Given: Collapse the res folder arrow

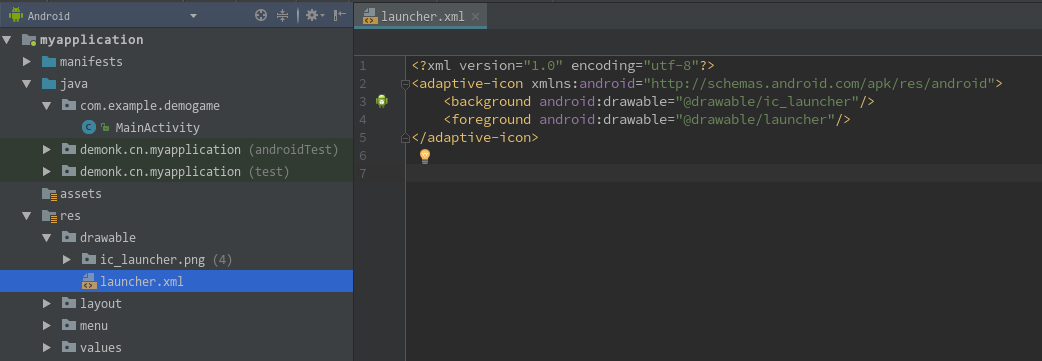Looking at the screenshot, I should coord(27,215).
